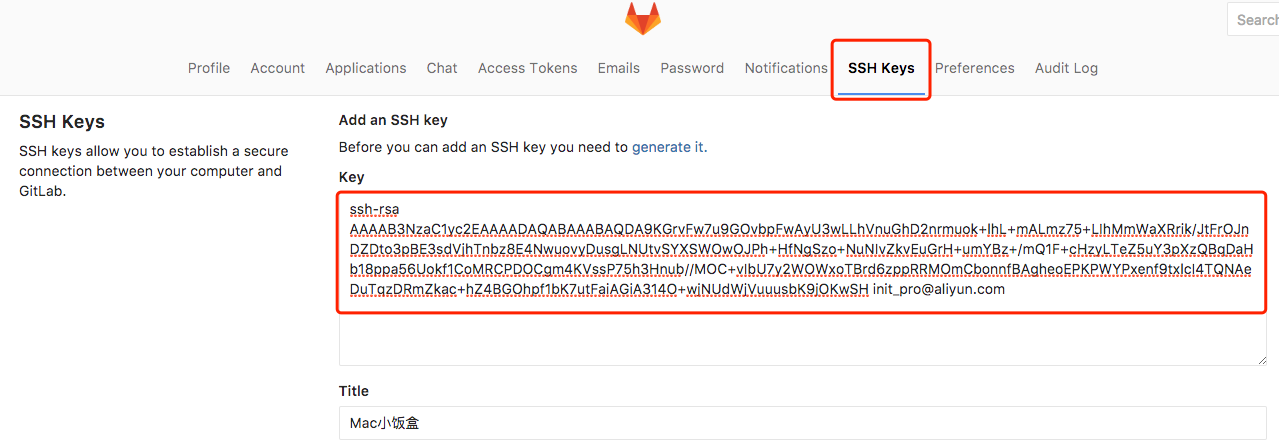
Task: Open the Preferences tab
Action: pos(975,68)
